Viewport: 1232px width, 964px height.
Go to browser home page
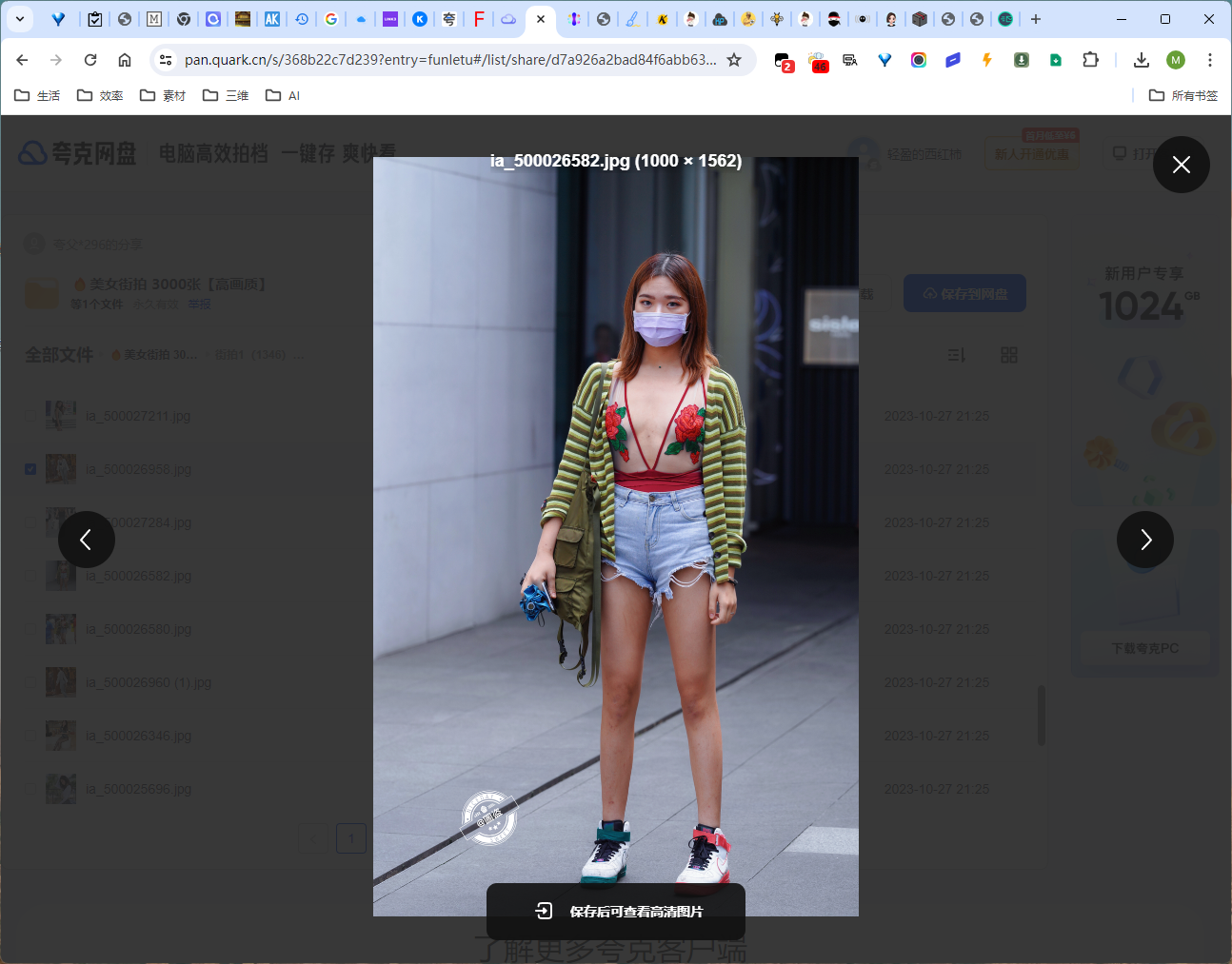click(125, 60)
